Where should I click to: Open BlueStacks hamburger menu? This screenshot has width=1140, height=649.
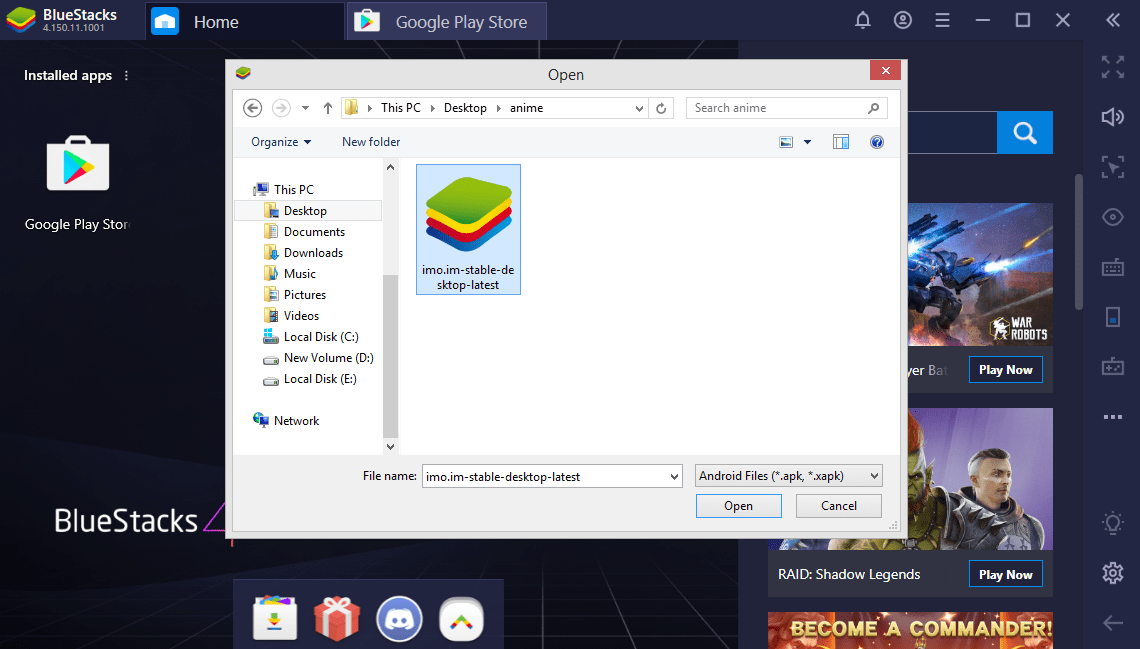942,20
